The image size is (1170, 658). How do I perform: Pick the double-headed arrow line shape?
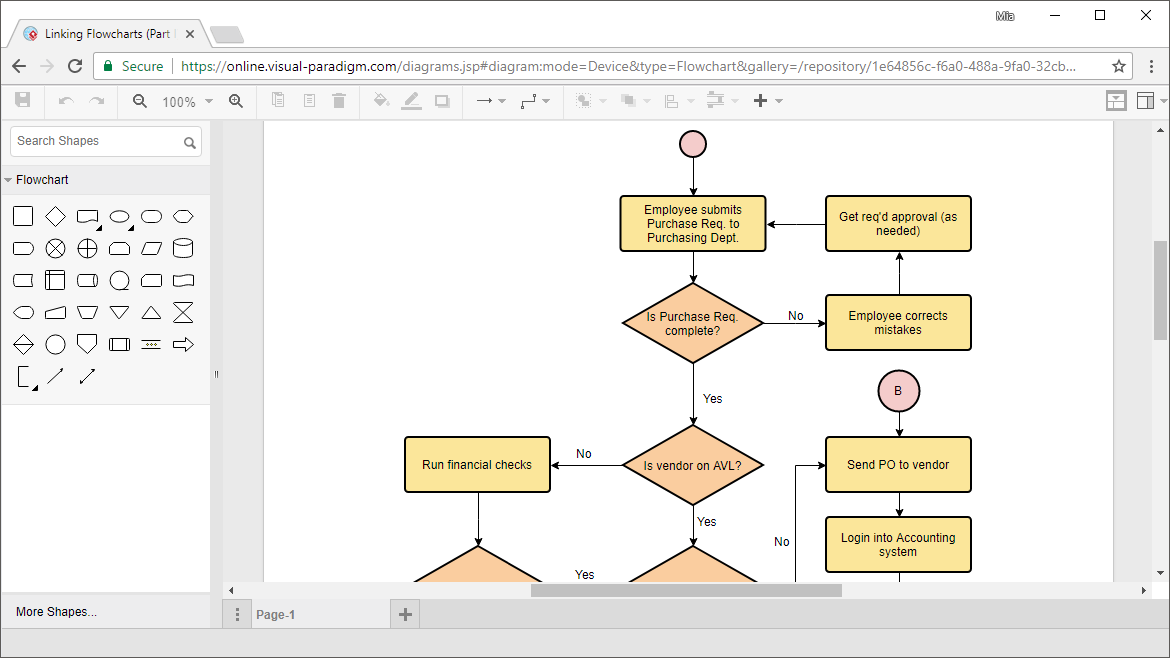tap(87, 376)
